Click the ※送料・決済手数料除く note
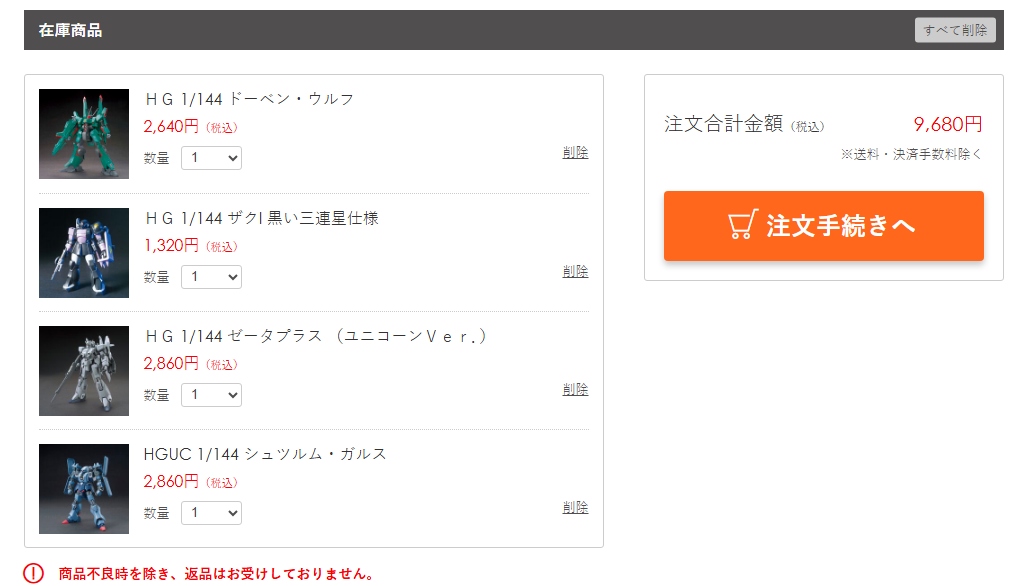The image size is (1017, 586). pos(911,154)
